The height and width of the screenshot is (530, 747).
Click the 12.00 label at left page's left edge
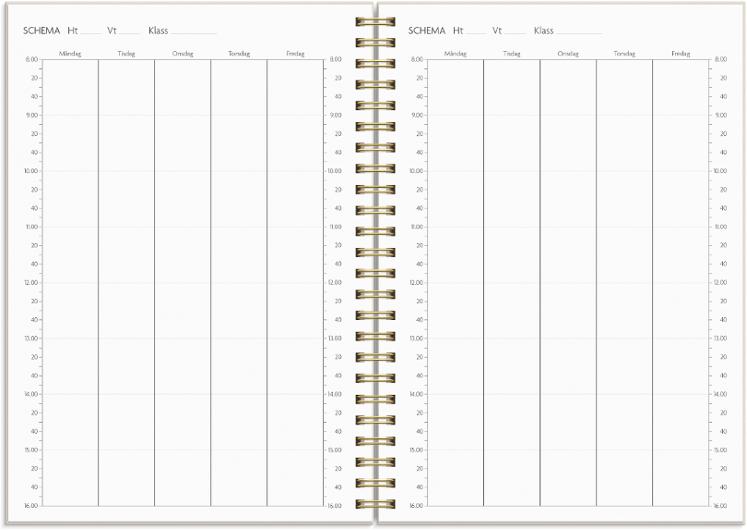[x=31, y=282]
